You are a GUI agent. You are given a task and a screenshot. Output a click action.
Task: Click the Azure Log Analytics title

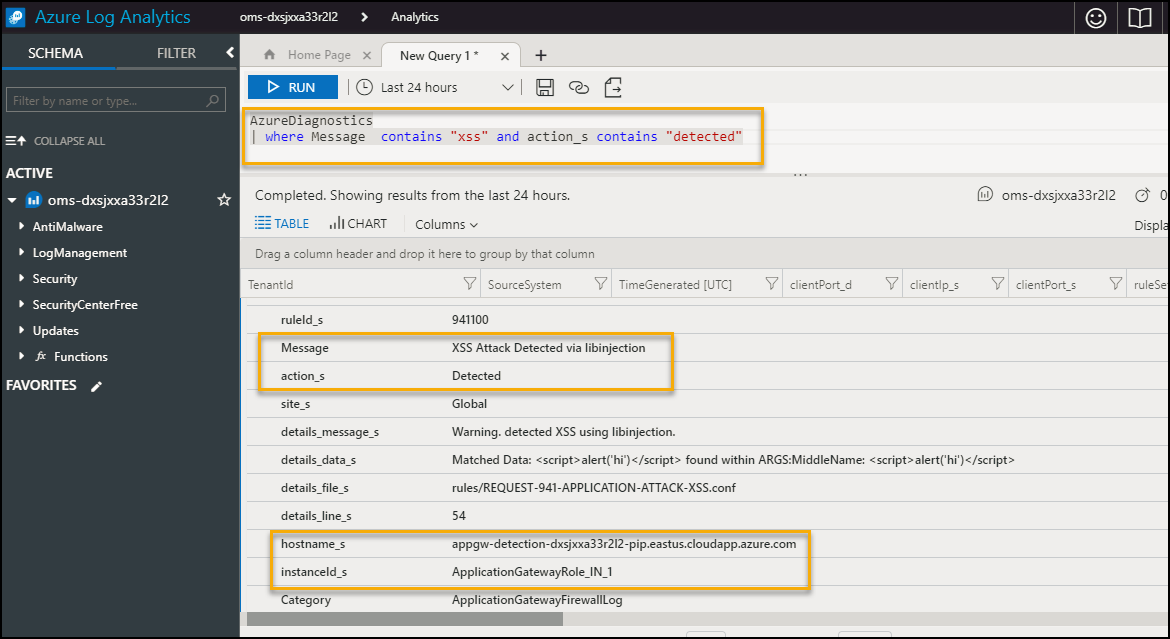coord(113,16)
